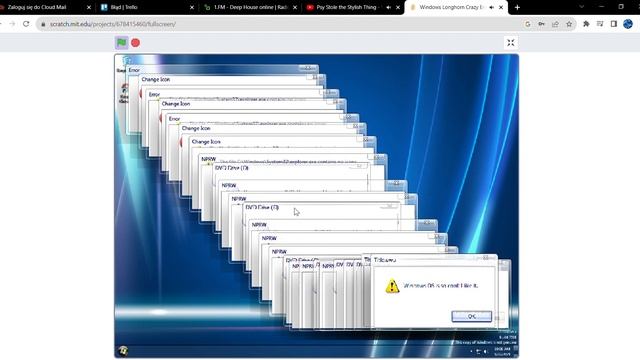Screen dimensions: 640x360
Task: Stop the project with the red stop button
Action: click(x=136, y=42)
